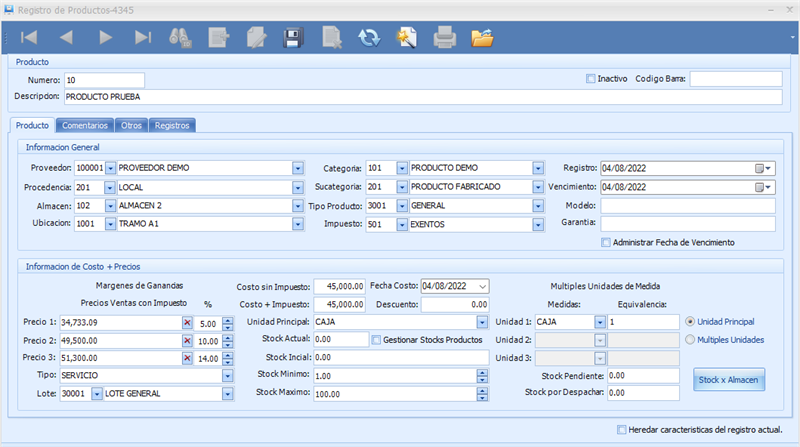800x447 pixels.
Task: Select the Multiples Unidades radio button
Action: point(691,340)
